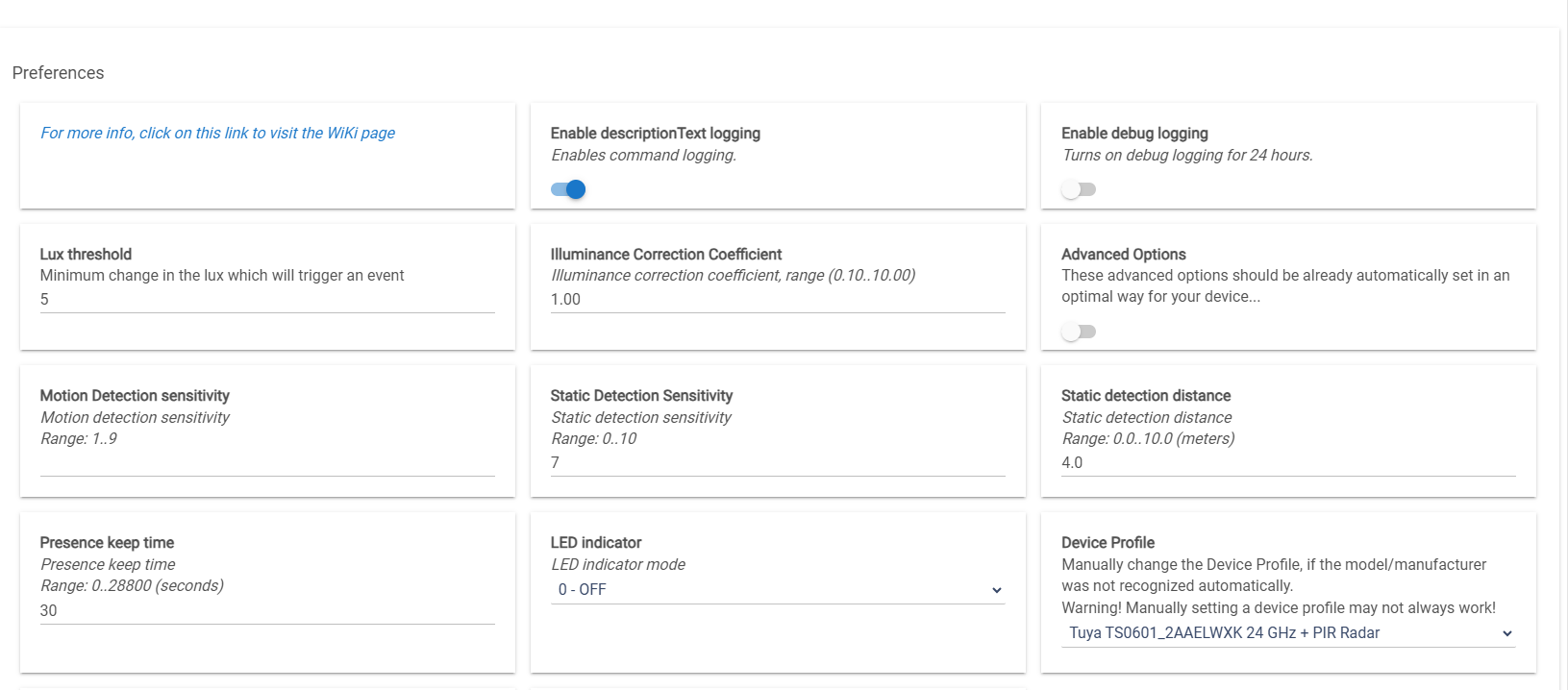
Task: Click the "Lux threshold" title label
Action: (86, 255)
